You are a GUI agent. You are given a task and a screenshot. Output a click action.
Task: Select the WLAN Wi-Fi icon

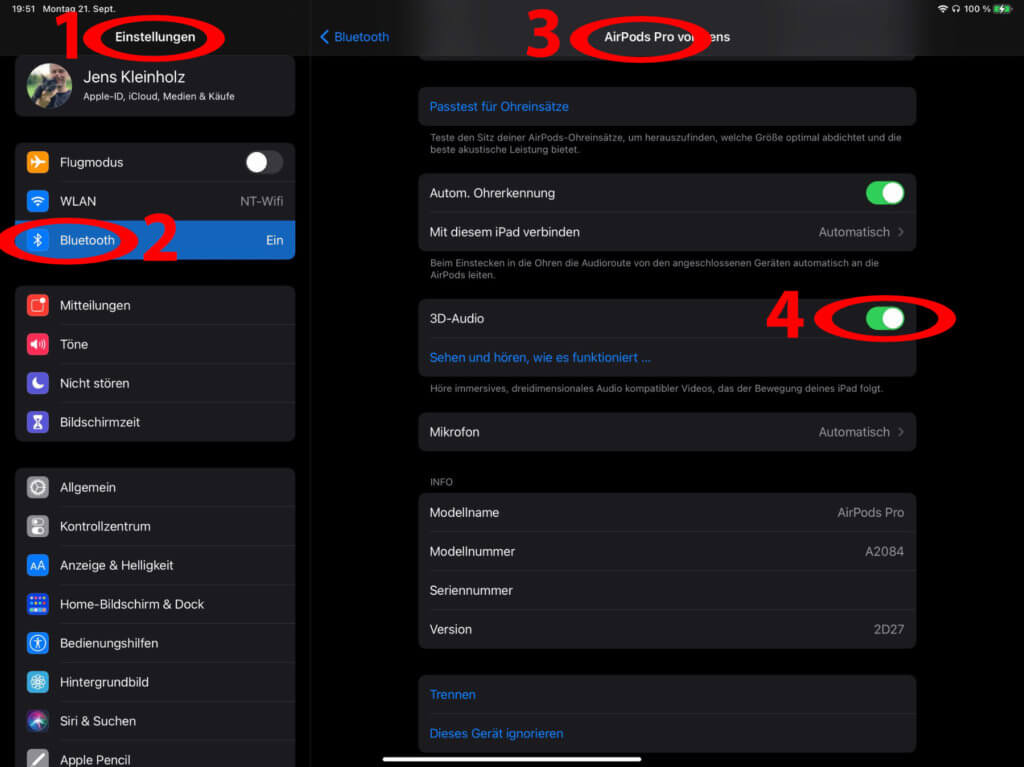[38, 201]
